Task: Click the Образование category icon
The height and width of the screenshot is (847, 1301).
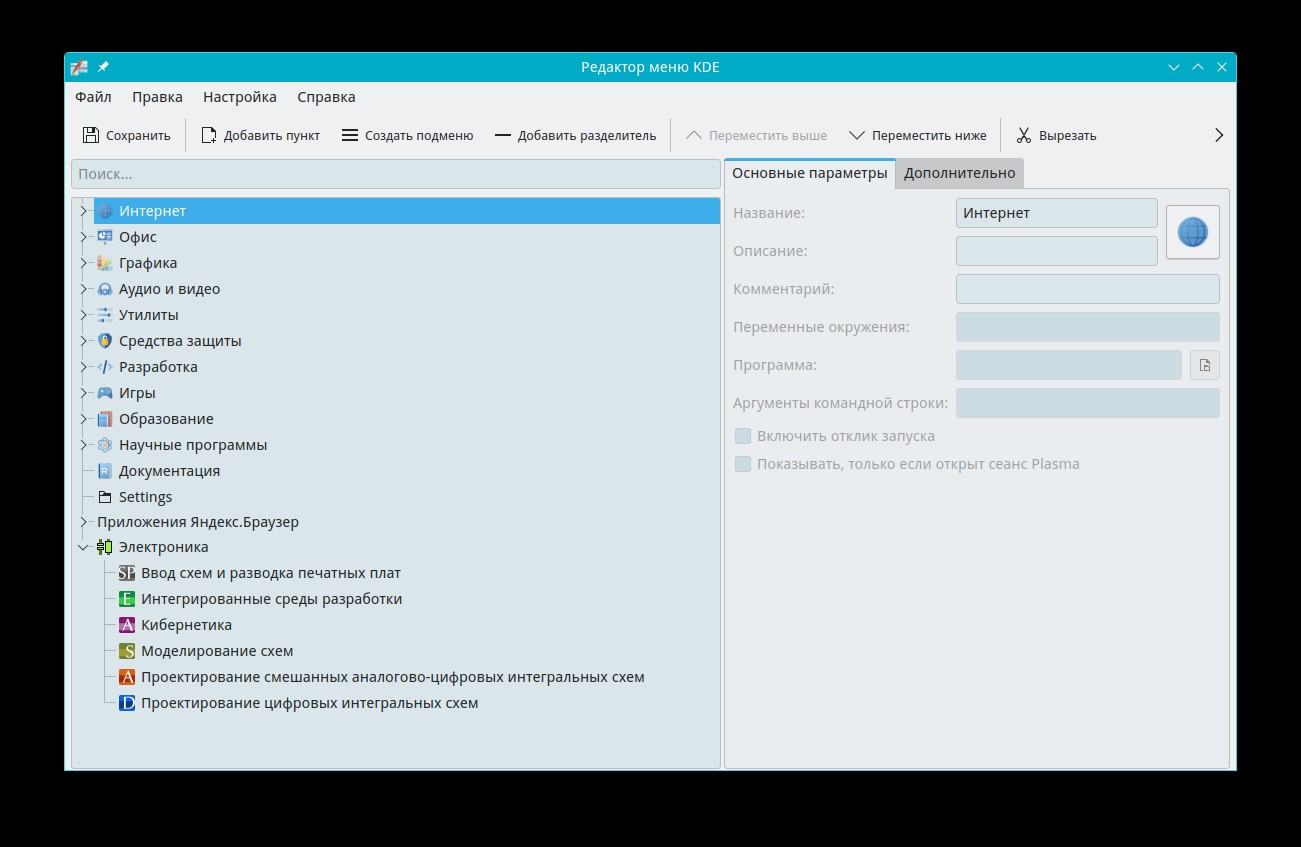Action: [x=105, y=419]
